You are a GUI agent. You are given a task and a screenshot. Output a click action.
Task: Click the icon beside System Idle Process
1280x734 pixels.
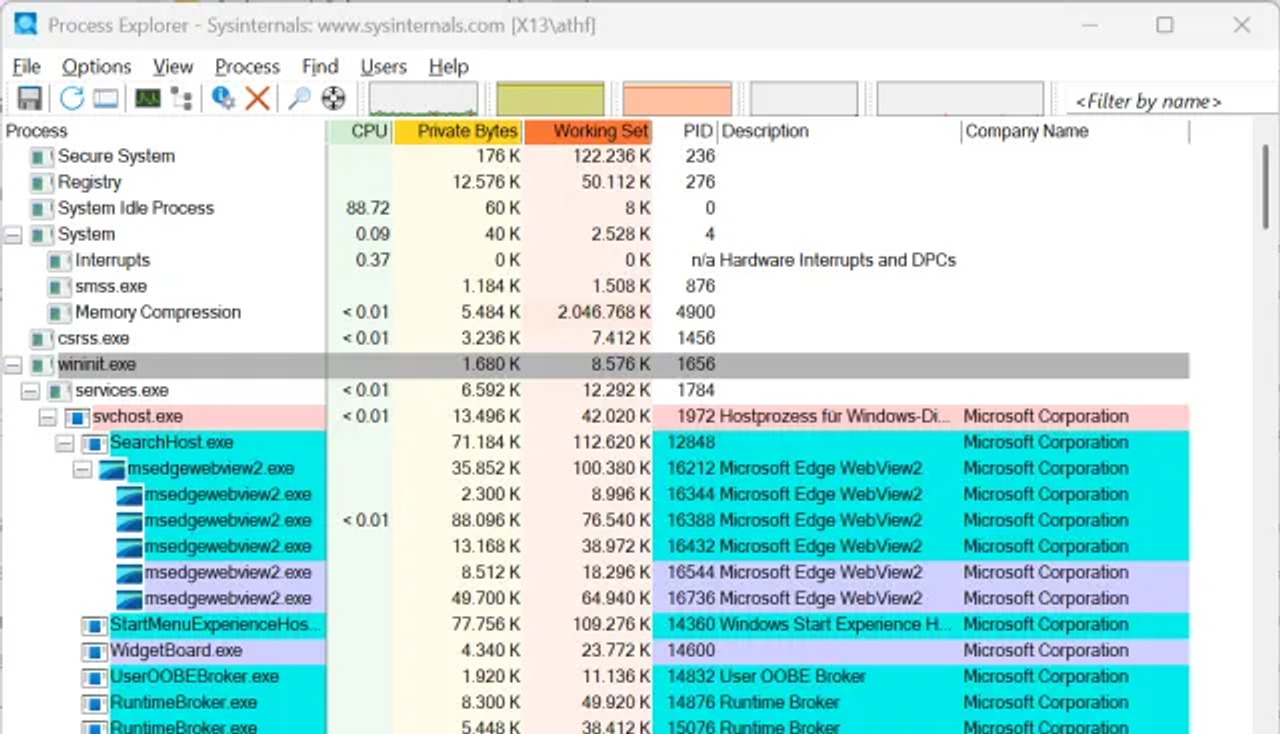41,209
